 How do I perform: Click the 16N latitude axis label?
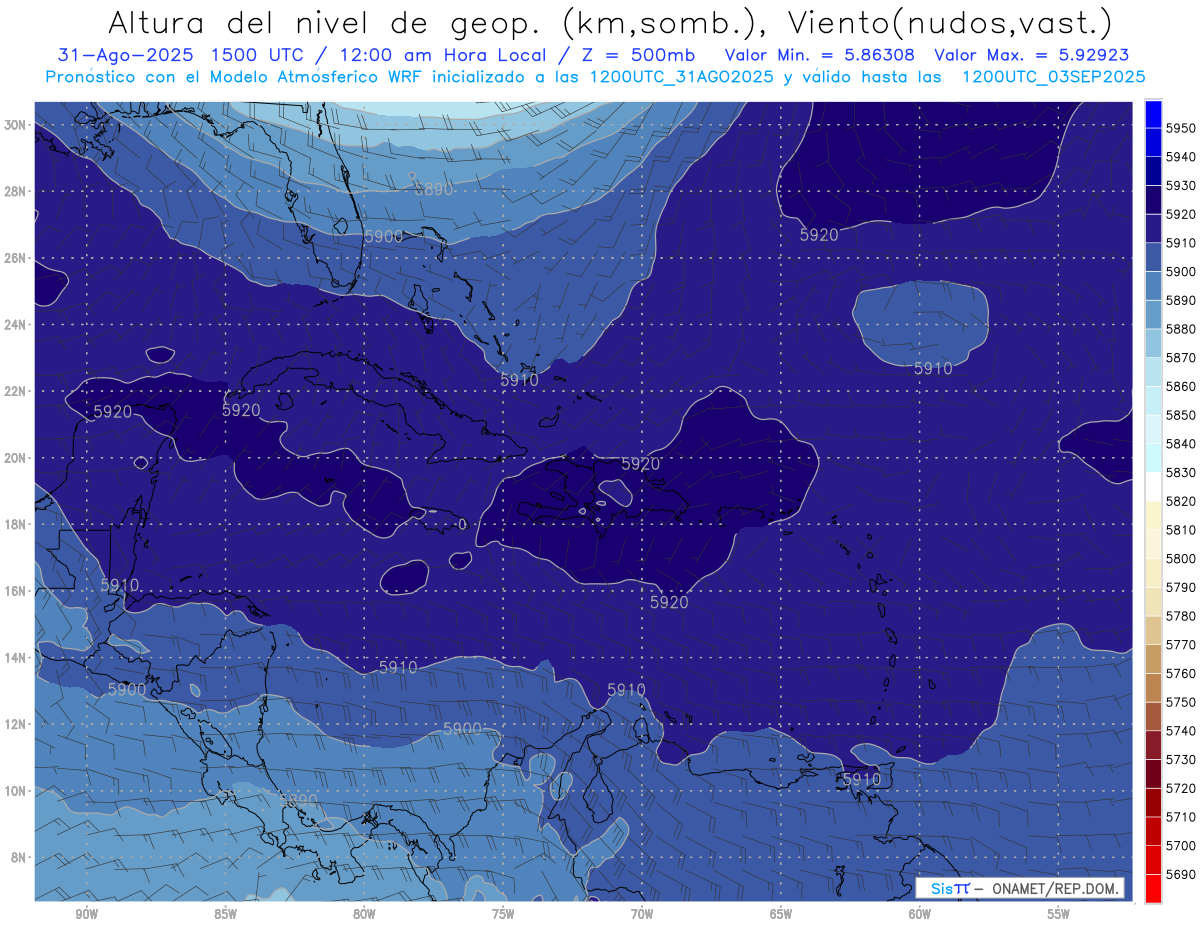[x=14, y=591]
